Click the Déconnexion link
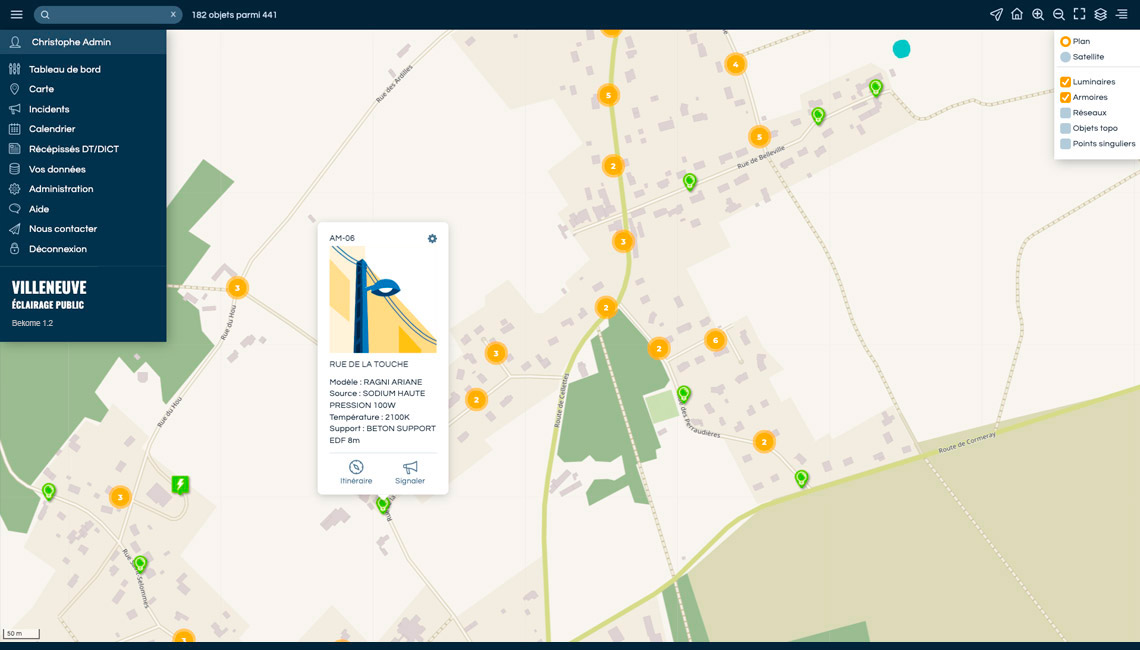The width and height of the screenshot is (1140, 650). point(57,249)
